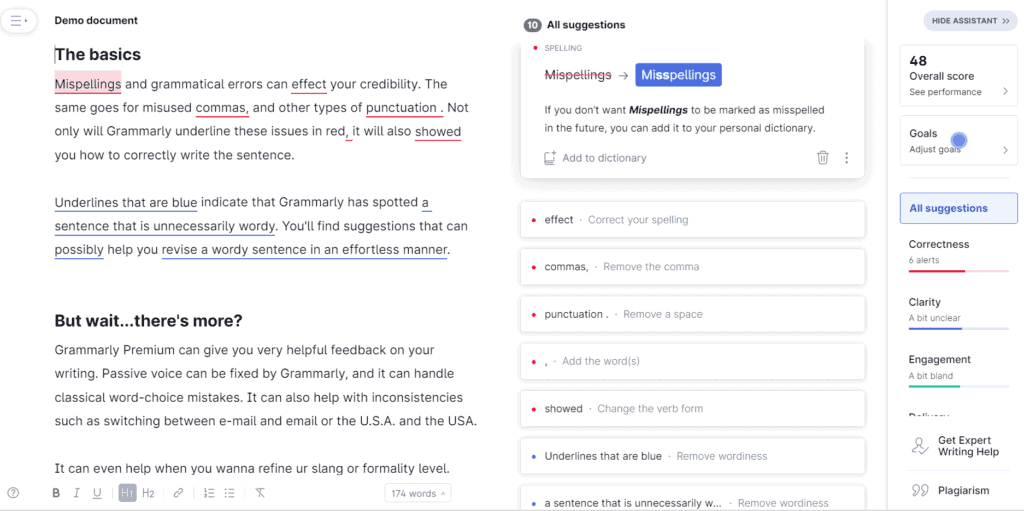Click the underlined 'commas,' in the document
Viewport: 1024px width, 511px height.
(x=222, y=108)
